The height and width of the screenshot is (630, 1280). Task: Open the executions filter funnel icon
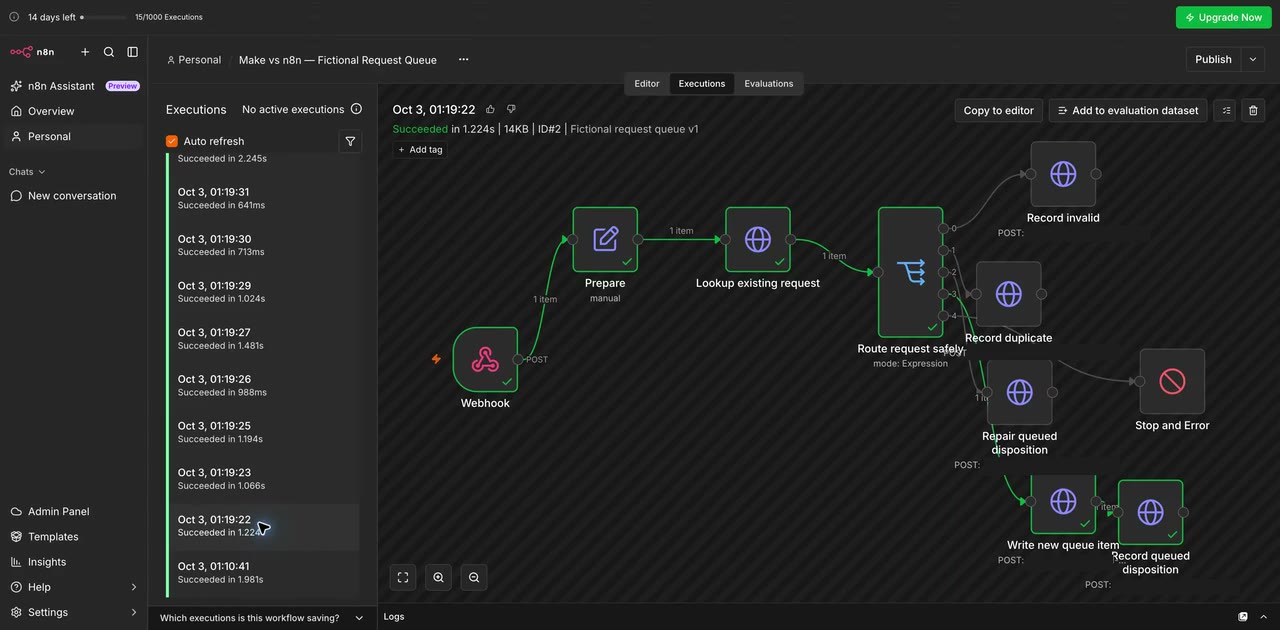(350, 141)
